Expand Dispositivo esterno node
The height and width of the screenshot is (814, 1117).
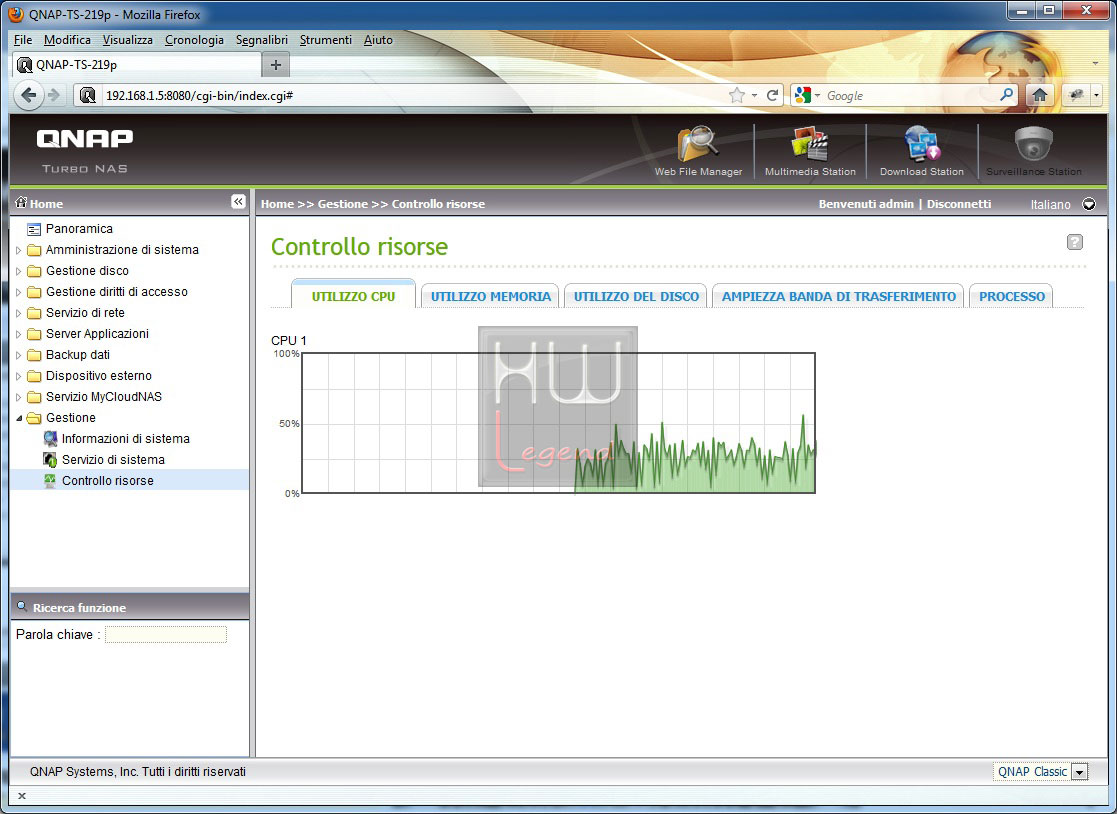tap(19, 376)
